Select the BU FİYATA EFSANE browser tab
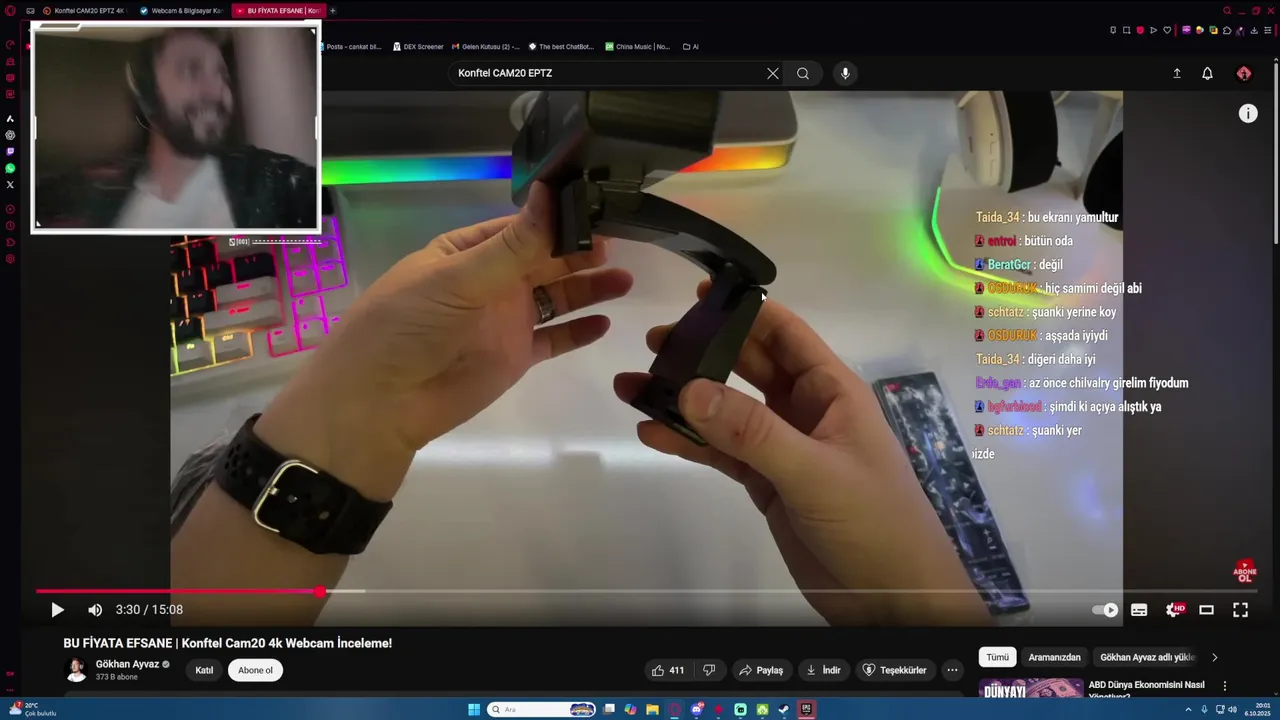 pyautogui.click(x=278, y=10)
